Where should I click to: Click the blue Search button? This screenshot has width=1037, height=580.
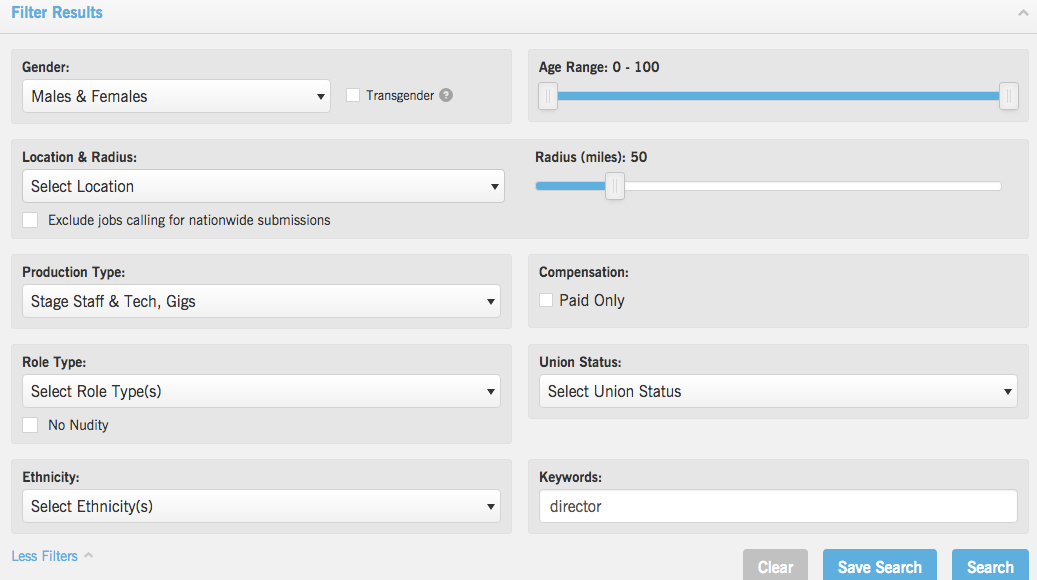pos(990,566)
